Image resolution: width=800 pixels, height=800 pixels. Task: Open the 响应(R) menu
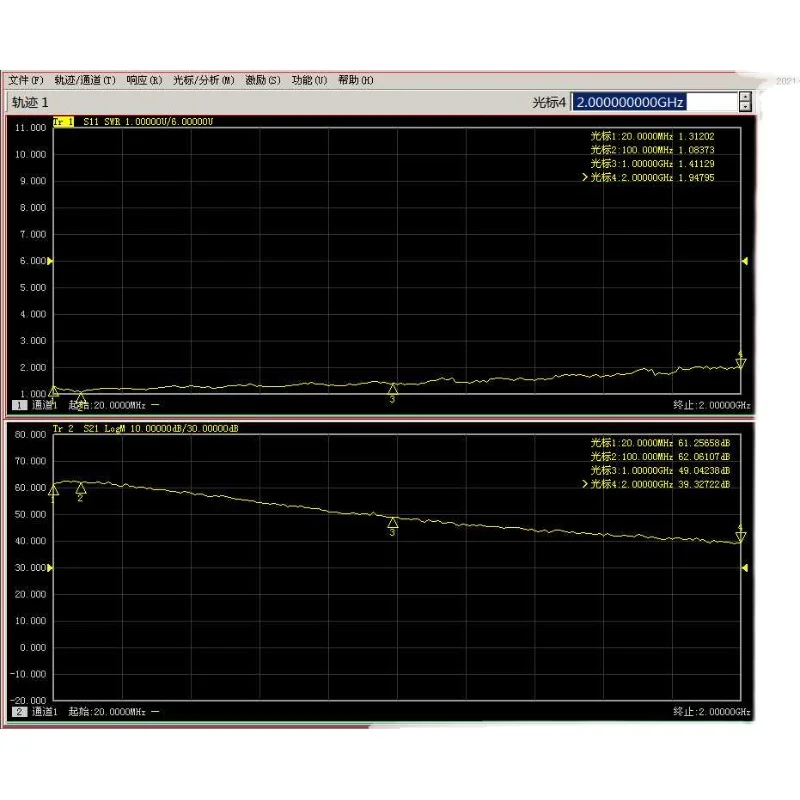(x=144, y=80)
